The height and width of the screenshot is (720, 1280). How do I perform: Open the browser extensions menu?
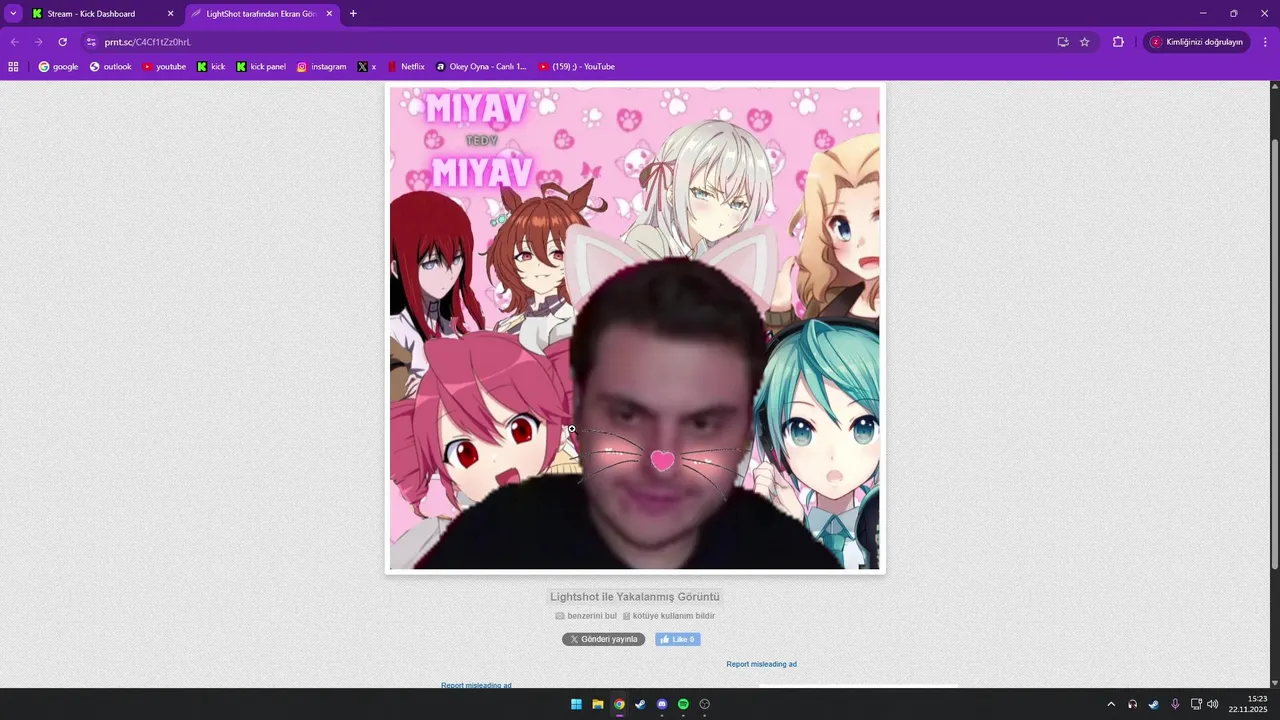pos(1118,42)
